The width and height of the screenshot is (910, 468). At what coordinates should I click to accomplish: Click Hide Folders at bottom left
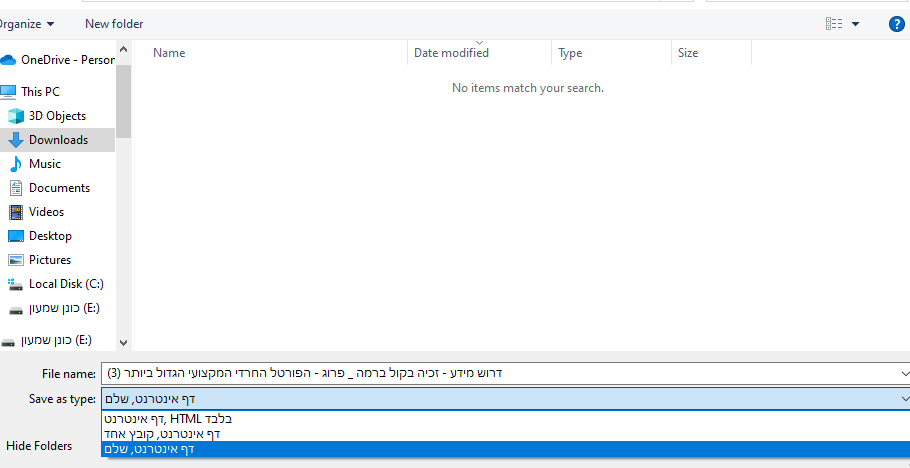[x=39, y=445]
